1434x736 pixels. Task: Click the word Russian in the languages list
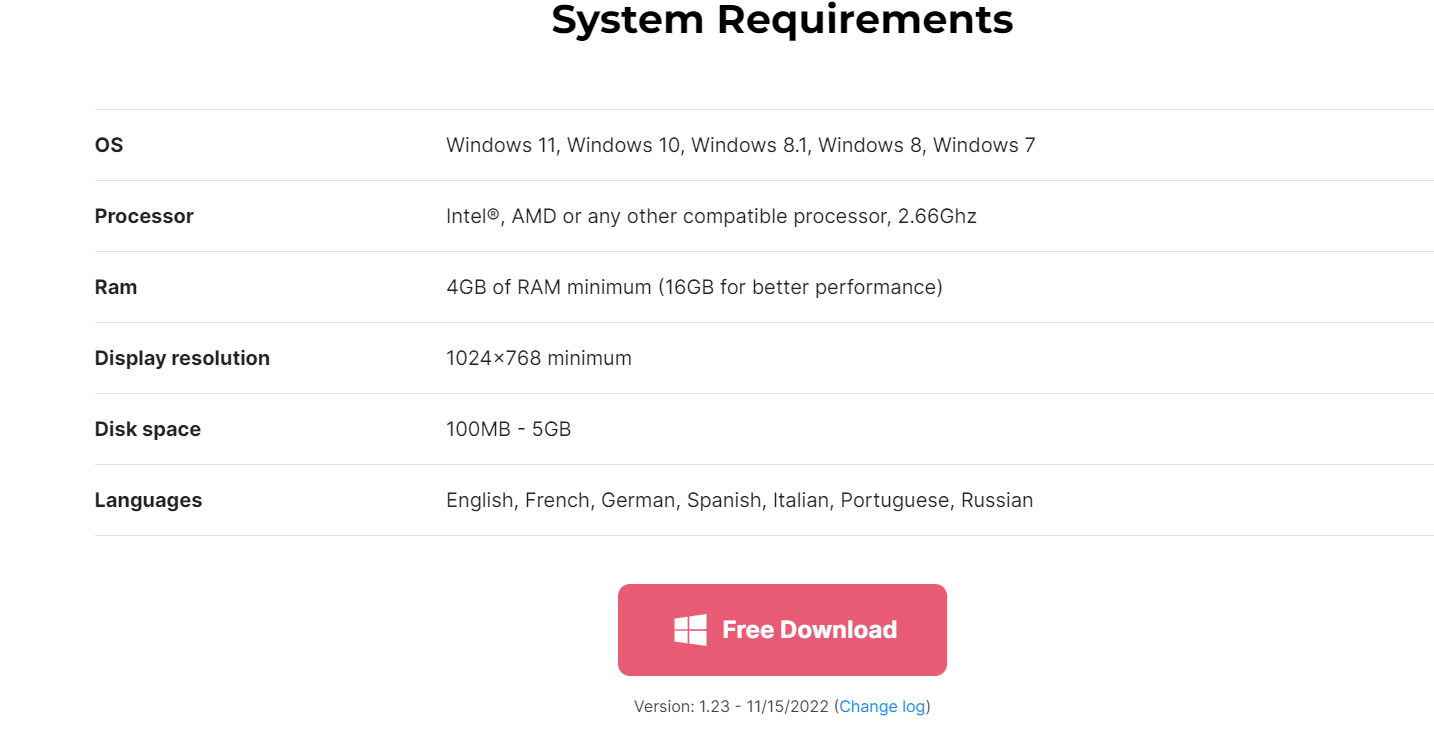[x=997, y=500]
